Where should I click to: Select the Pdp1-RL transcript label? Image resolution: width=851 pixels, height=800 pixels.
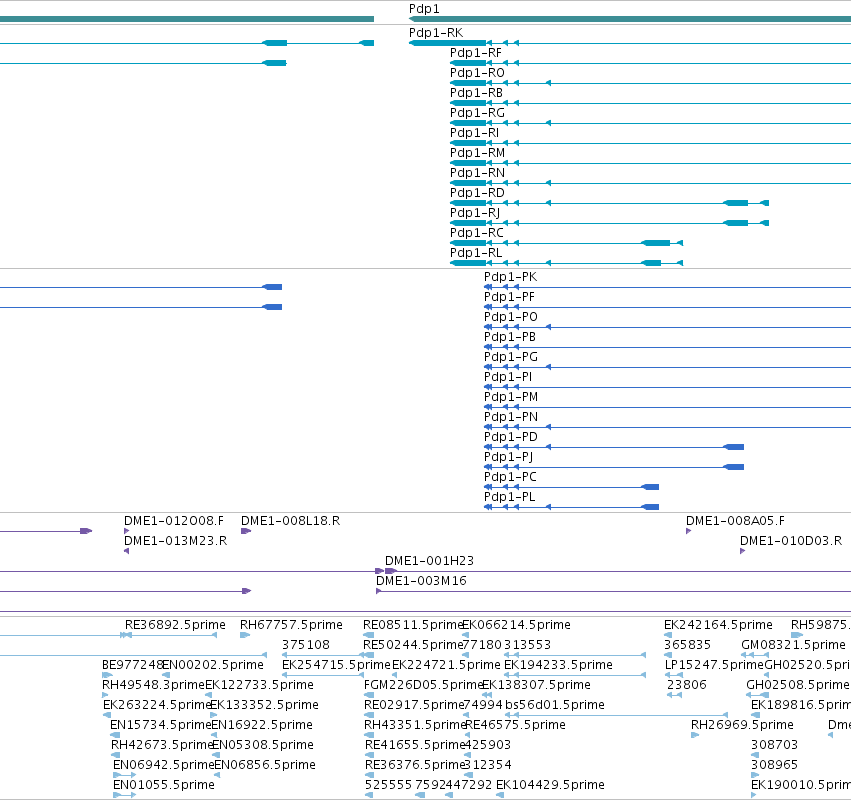tap(476, 253)
